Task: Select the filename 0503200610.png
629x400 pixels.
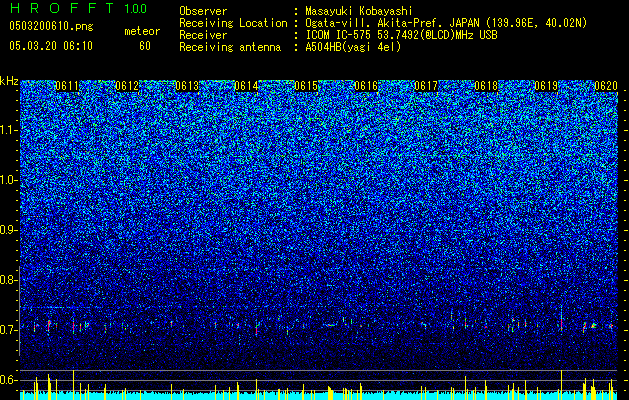Action: pos(51,26)
